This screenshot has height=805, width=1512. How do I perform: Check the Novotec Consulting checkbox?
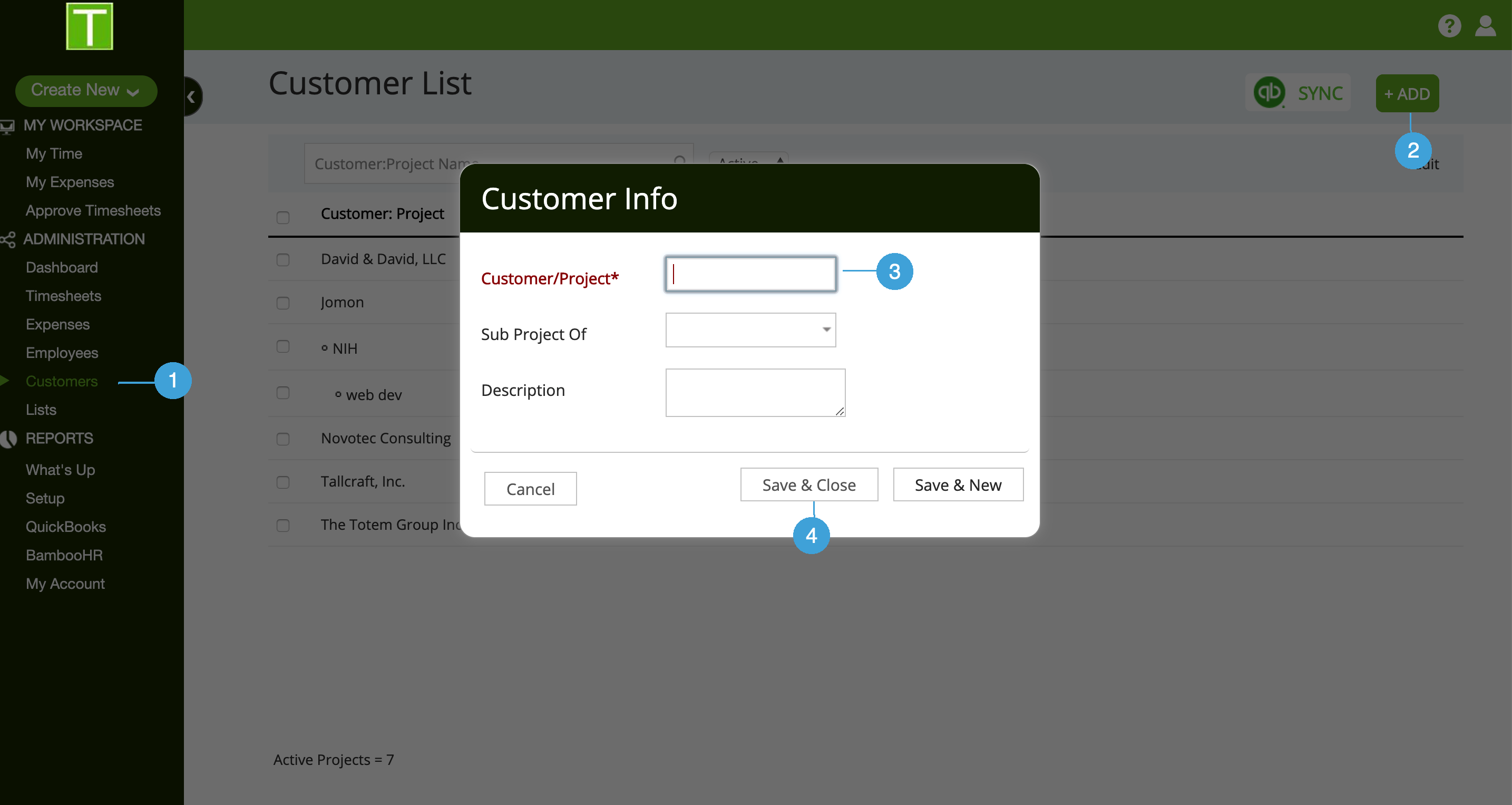(283, 439)
